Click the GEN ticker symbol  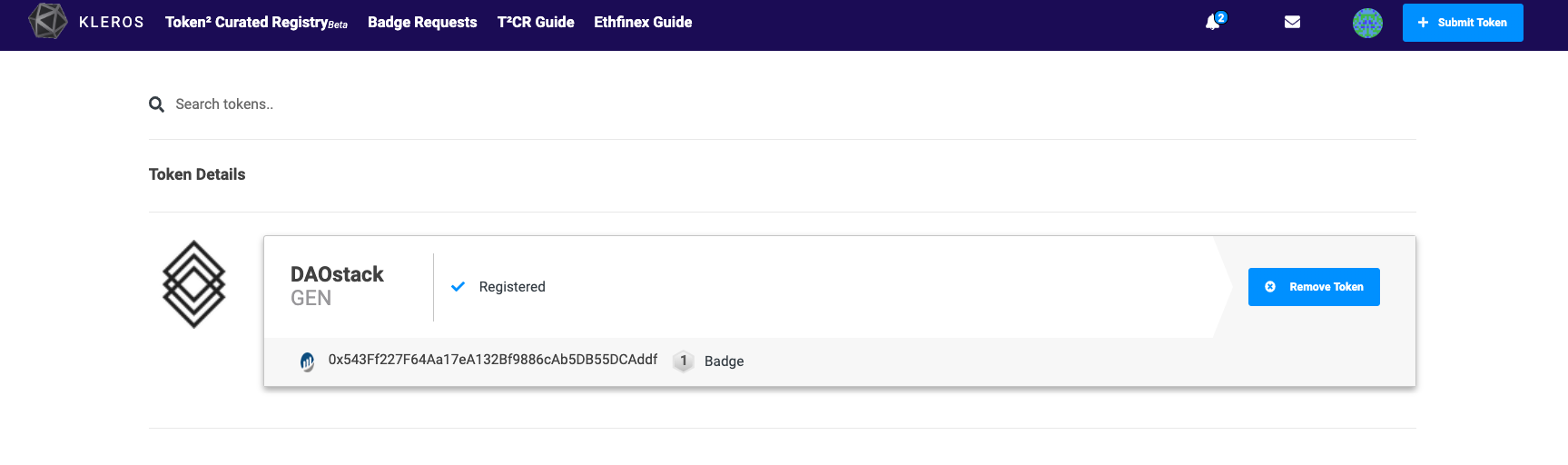(x=311, y=298)
